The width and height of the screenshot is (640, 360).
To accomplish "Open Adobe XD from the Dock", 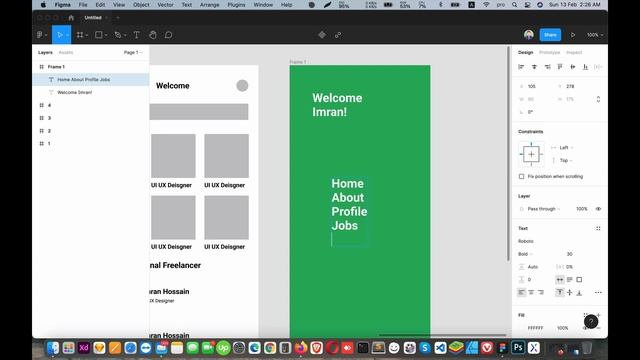I will [84, 348].
